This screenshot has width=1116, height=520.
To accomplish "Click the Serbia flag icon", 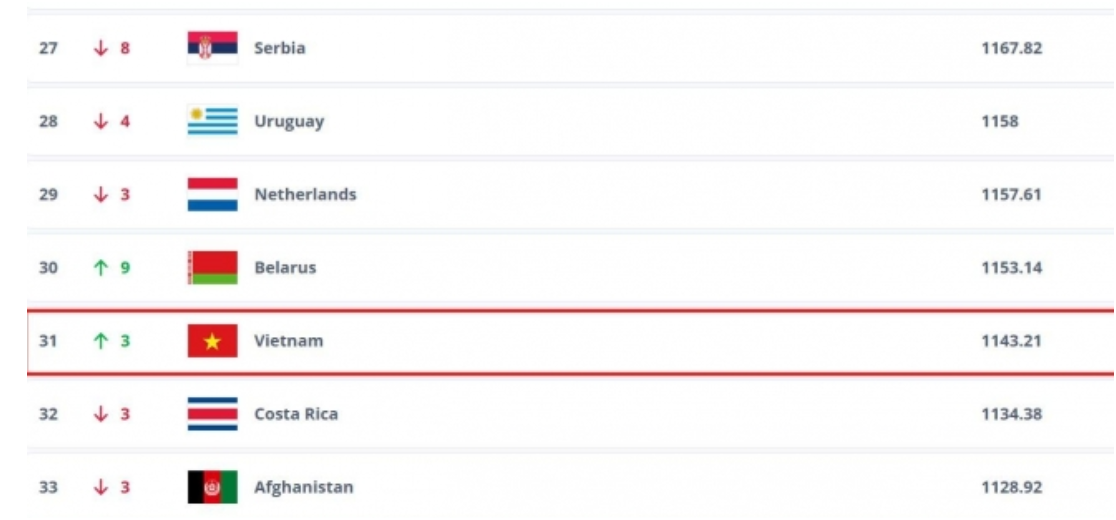I will [212, 48].
